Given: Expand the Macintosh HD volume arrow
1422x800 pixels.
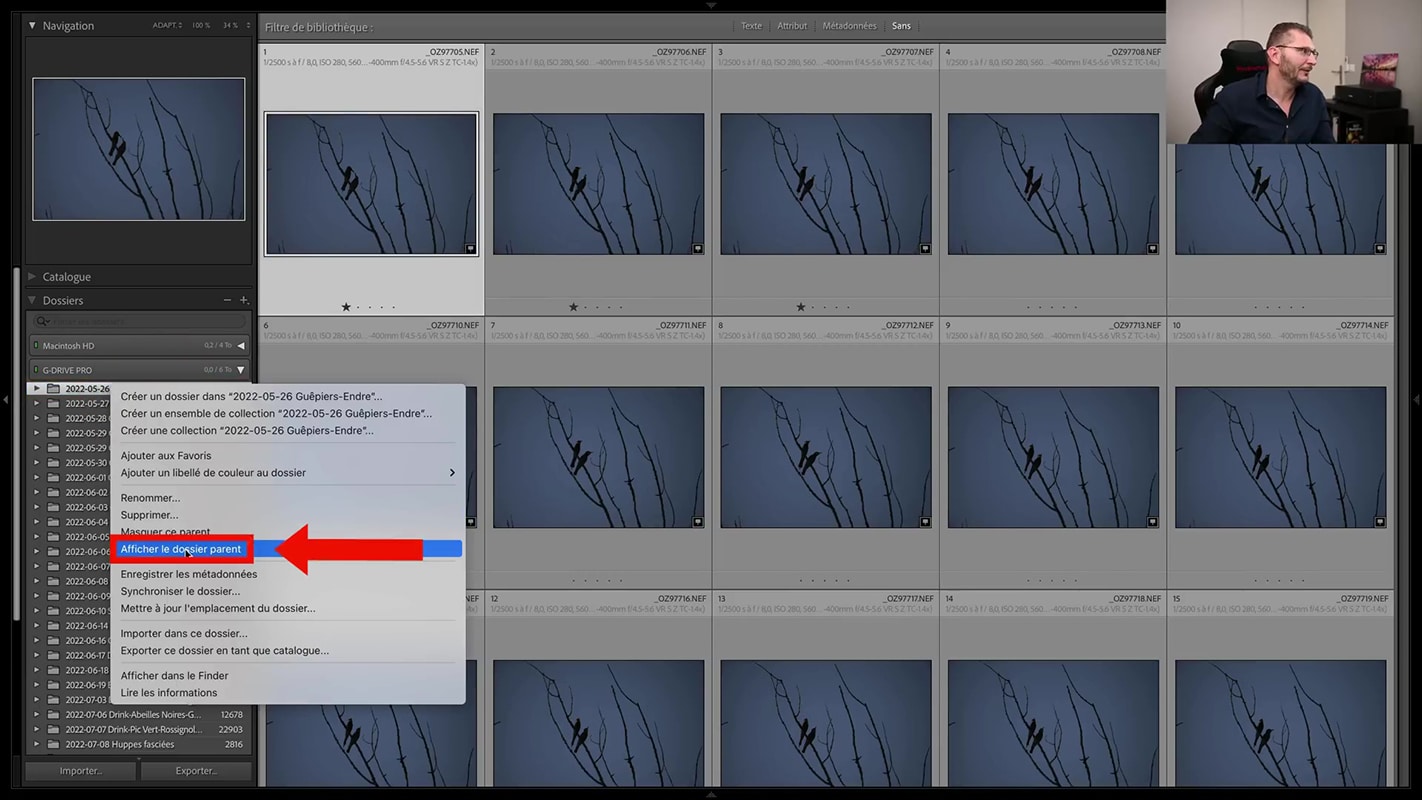Looking at the screenshot, I should [x=240, y=346].
